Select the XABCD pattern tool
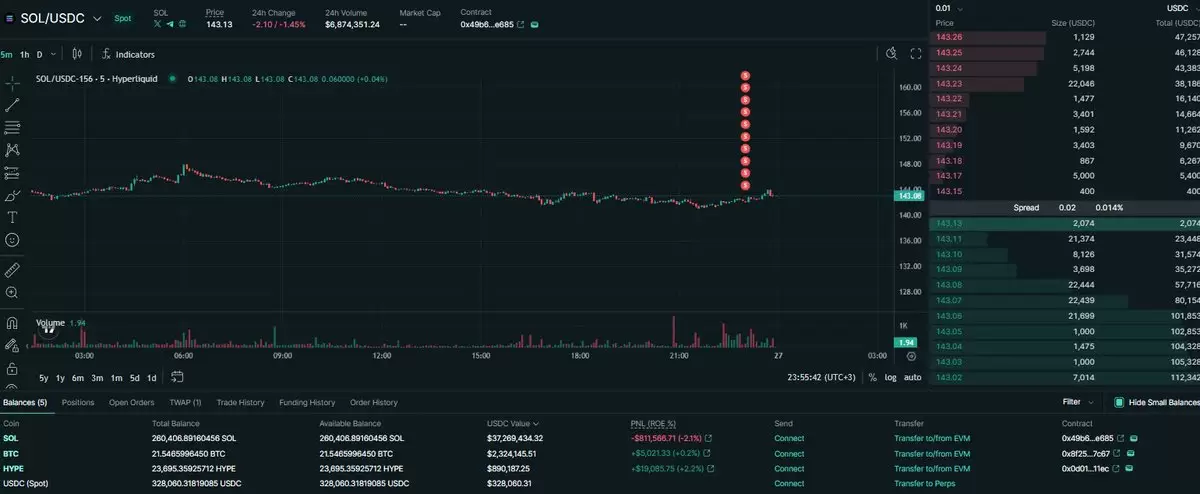The width and height of the screenshot is (1200, 494). point(12,149)
